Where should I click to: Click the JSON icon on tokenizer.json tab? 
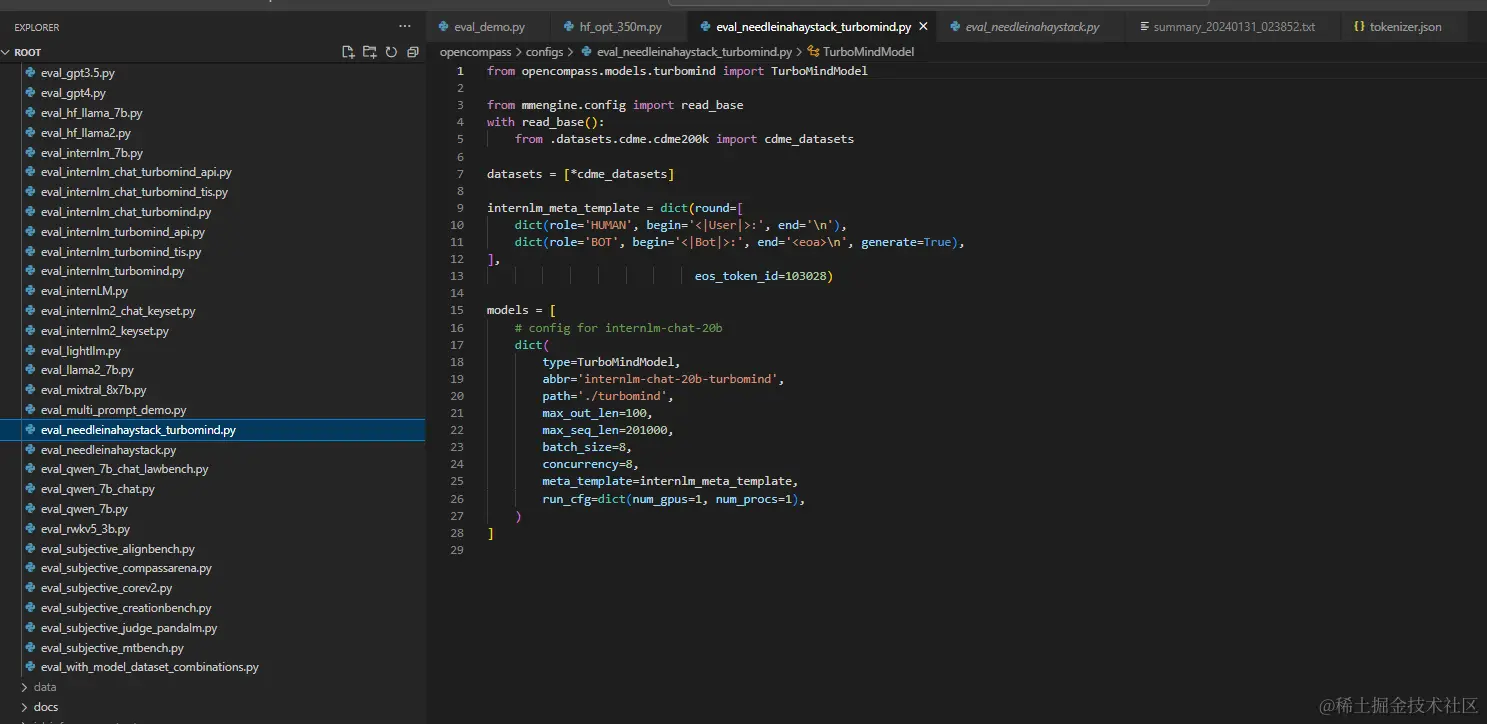click(x=1359, y=27)
